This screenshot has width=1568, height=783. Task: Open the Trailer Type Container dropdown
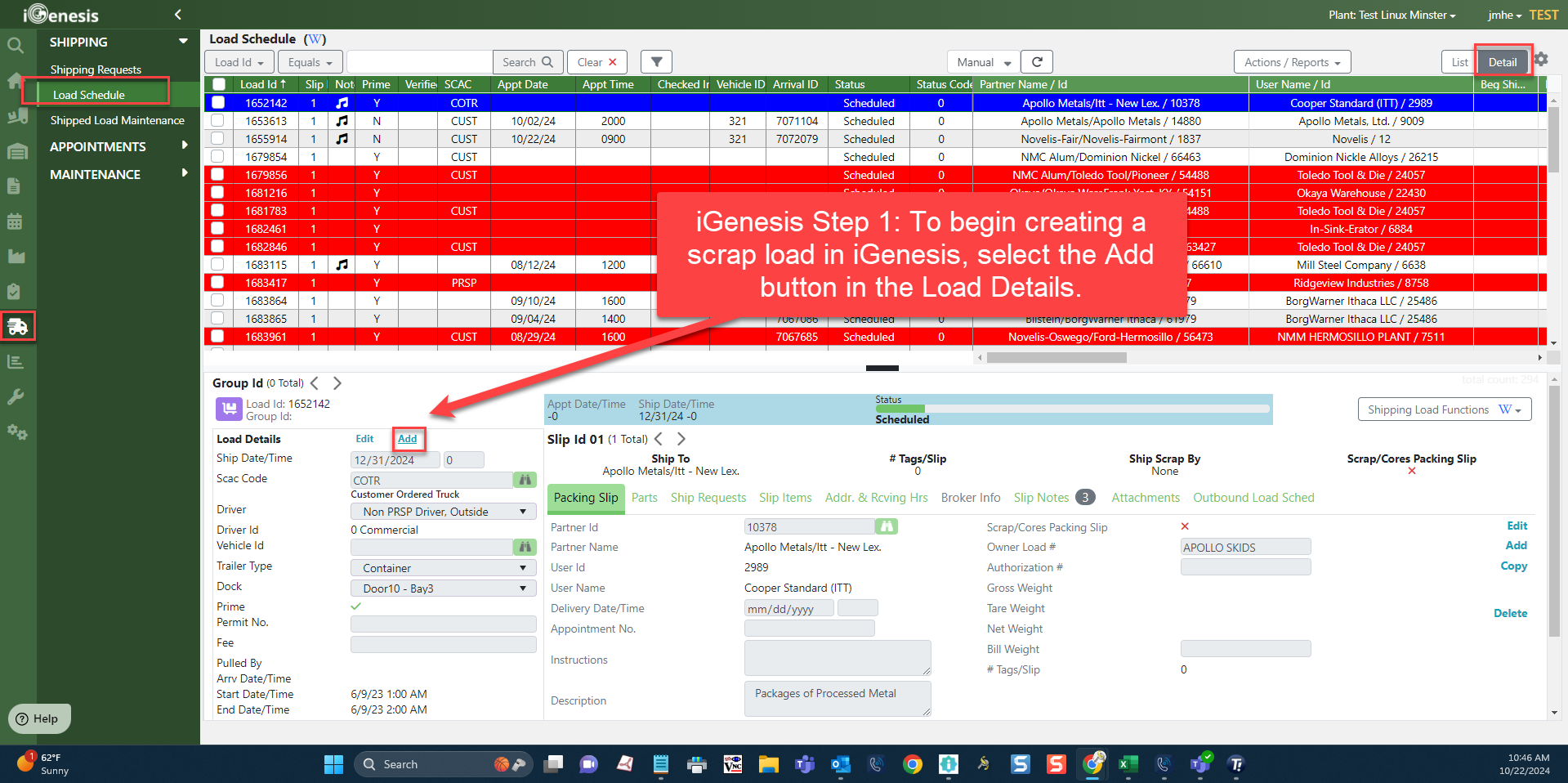pyautogui.click(x=444, y=568)
